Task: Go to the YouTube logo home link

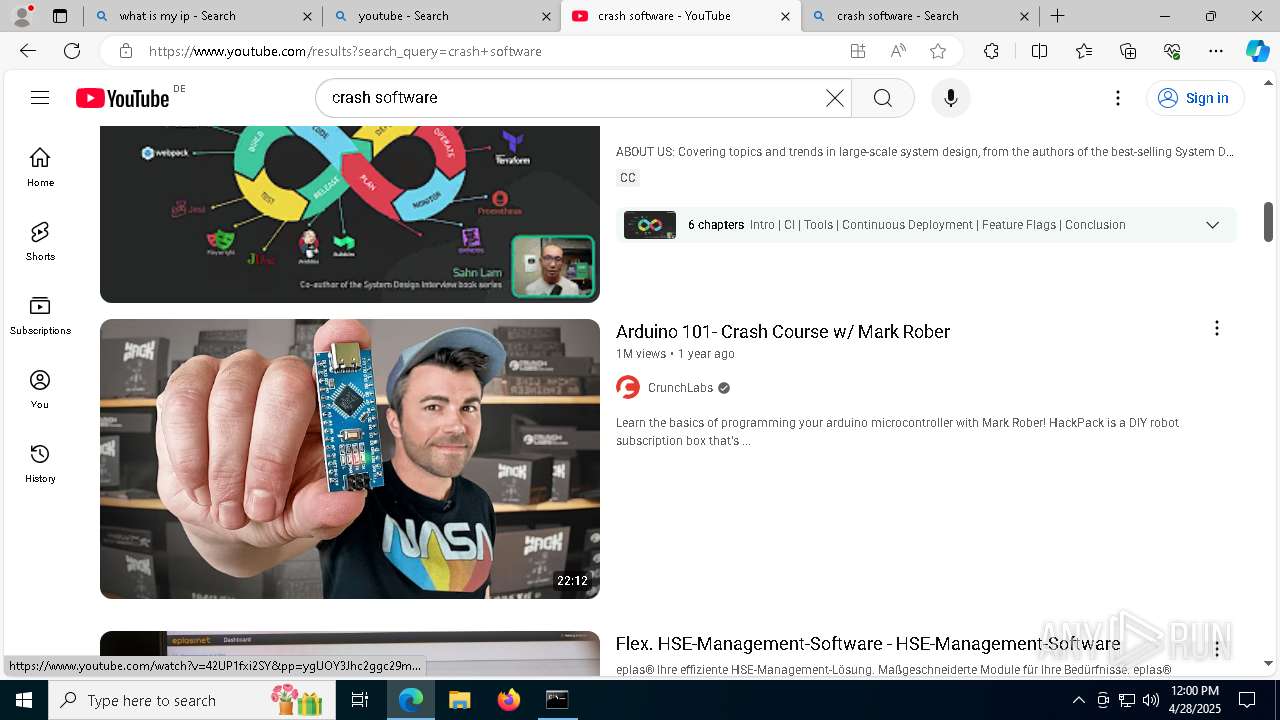Action: click(123, 98)
